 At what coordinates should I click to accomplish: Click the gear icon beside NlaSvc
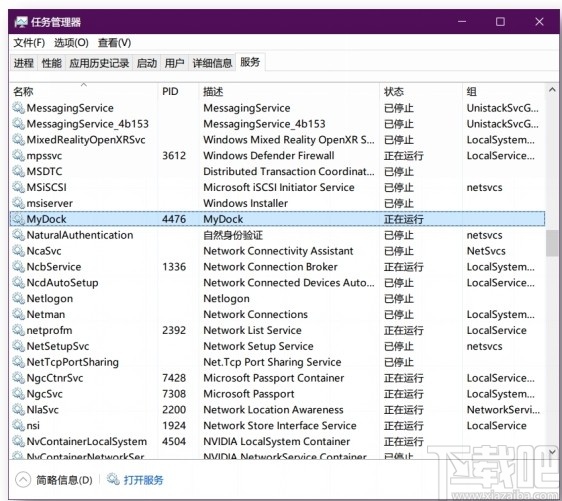18,410
